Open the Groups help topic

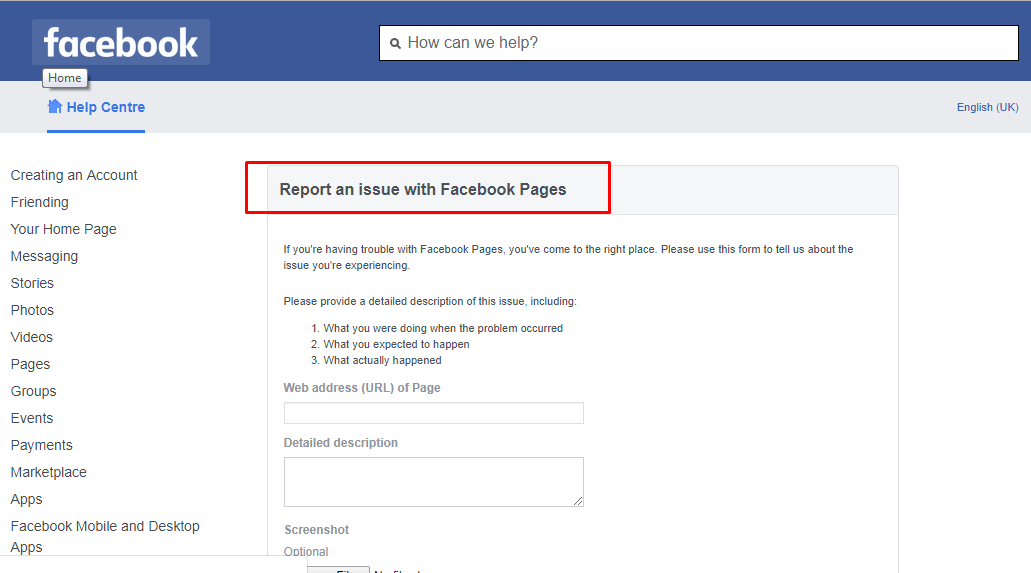[34, 391]
